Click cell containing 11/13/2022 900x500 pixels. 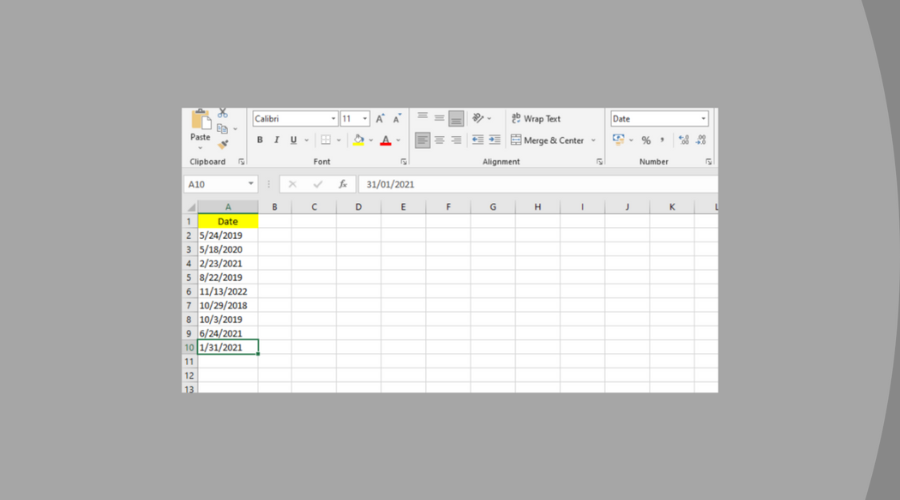[228, 292]
